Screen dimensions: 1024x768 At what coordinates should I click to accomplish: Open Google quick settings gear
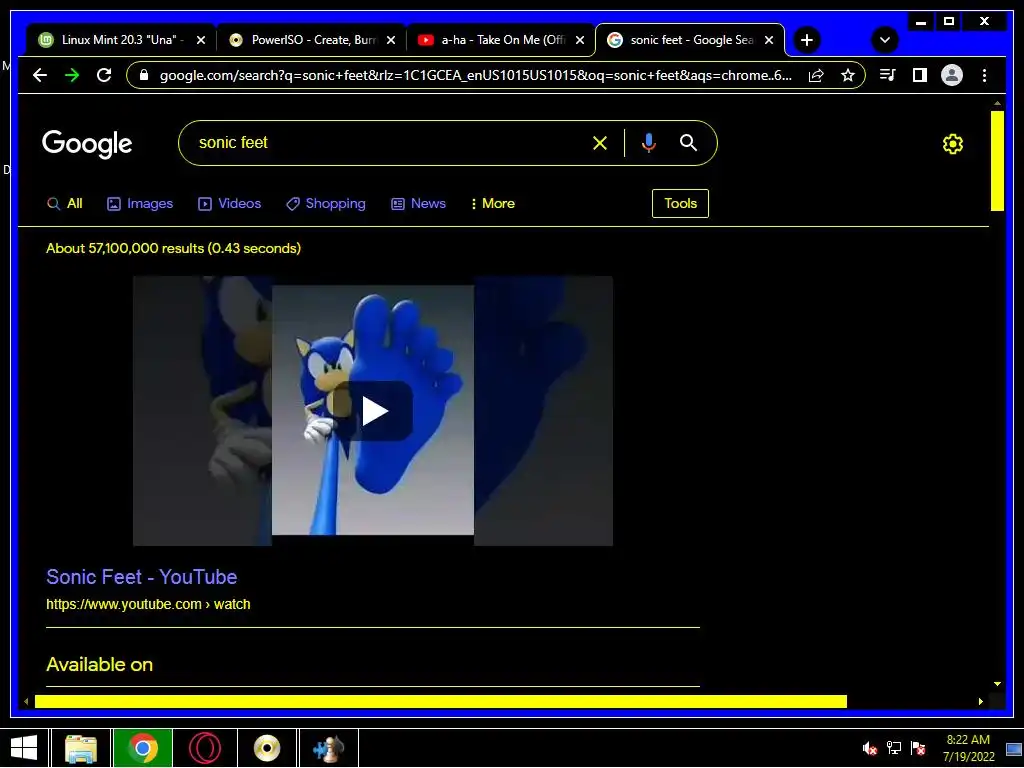pyautogui.click(x=953, y=144)
